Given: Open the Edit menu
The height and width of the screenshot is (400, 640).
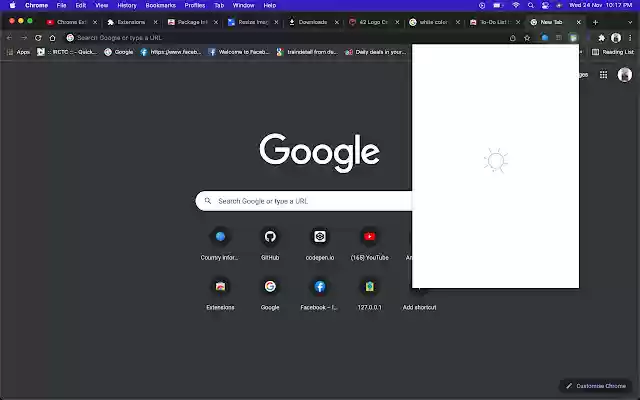Looking at the screenshot, I should click(x=80, y=5).
